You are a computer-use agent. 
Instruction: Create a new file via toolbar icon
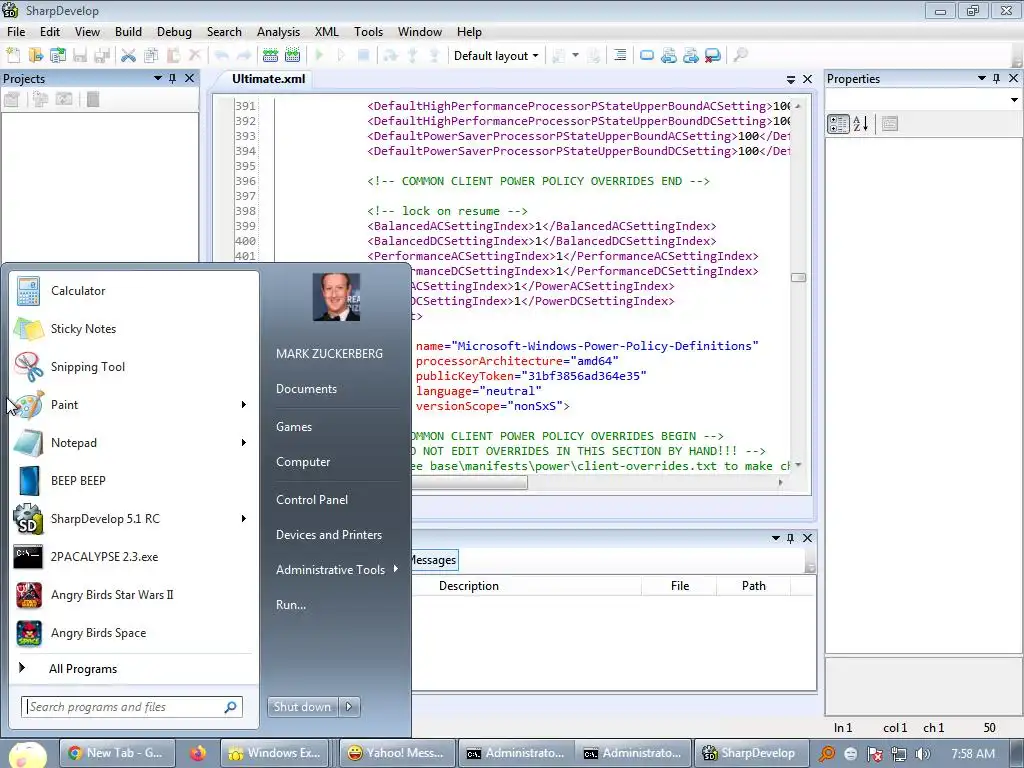pos(13,56)
